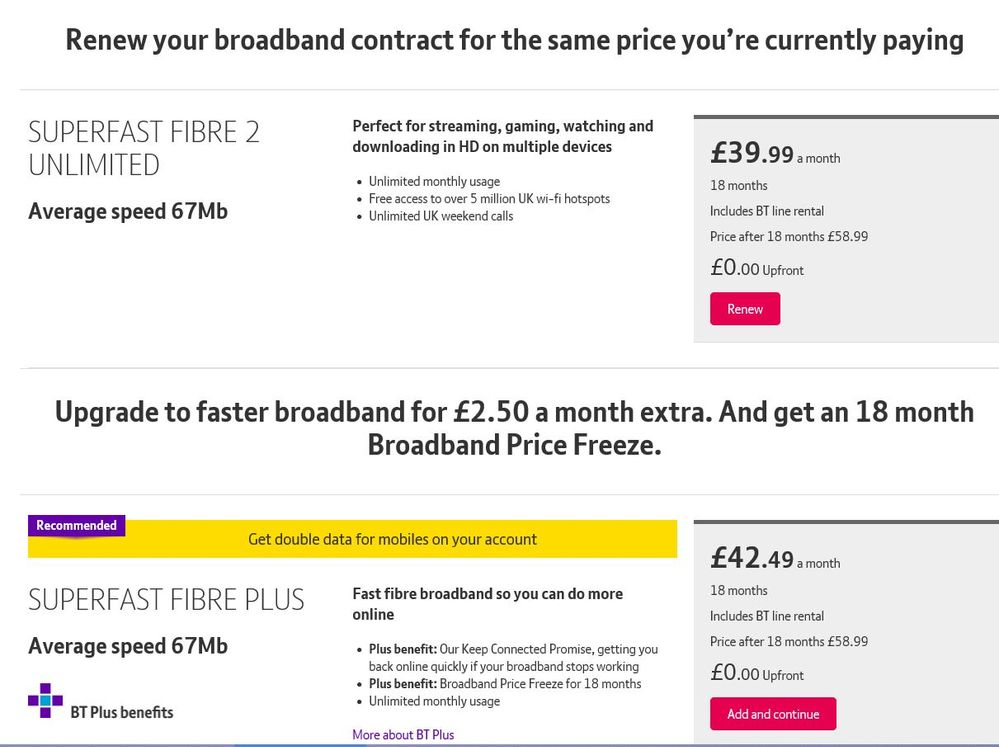Click the BT Plus benefits plus icon
Image resolution: width=999 pixels, height=747 pixels.
pyautogui.click(x=44, y=702)
